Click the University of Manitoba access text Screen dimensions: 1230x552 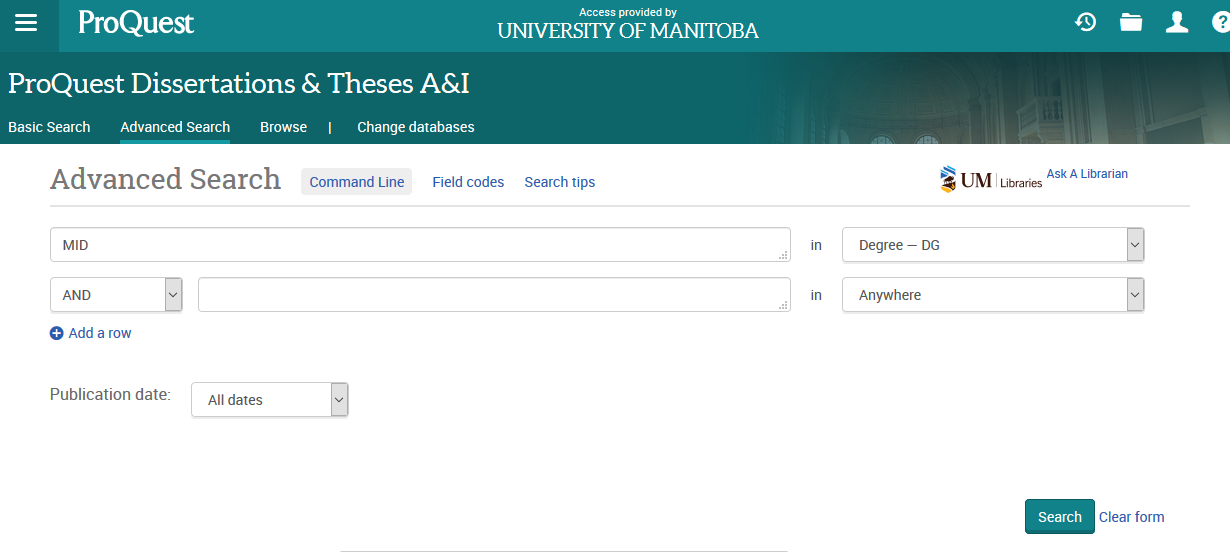coord(628,31)
